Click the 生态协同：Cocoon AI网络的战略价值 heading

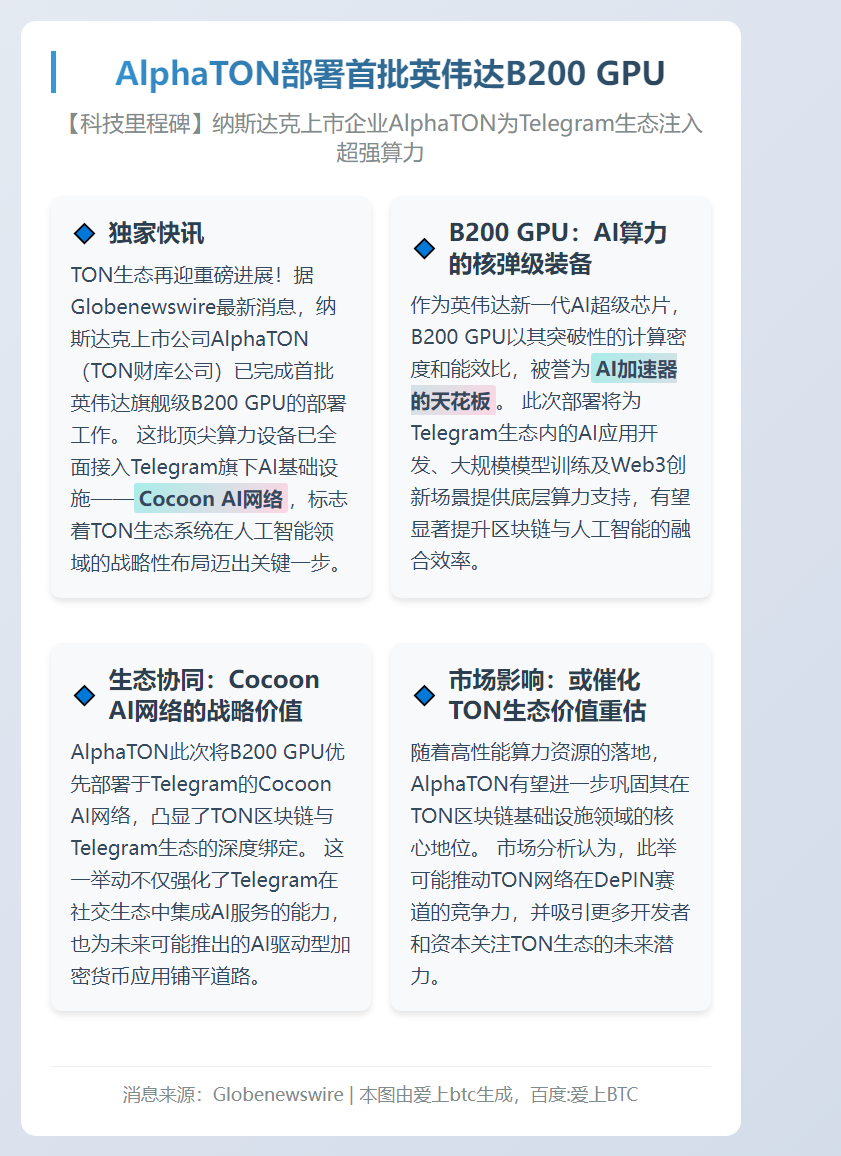click(213, 693)
